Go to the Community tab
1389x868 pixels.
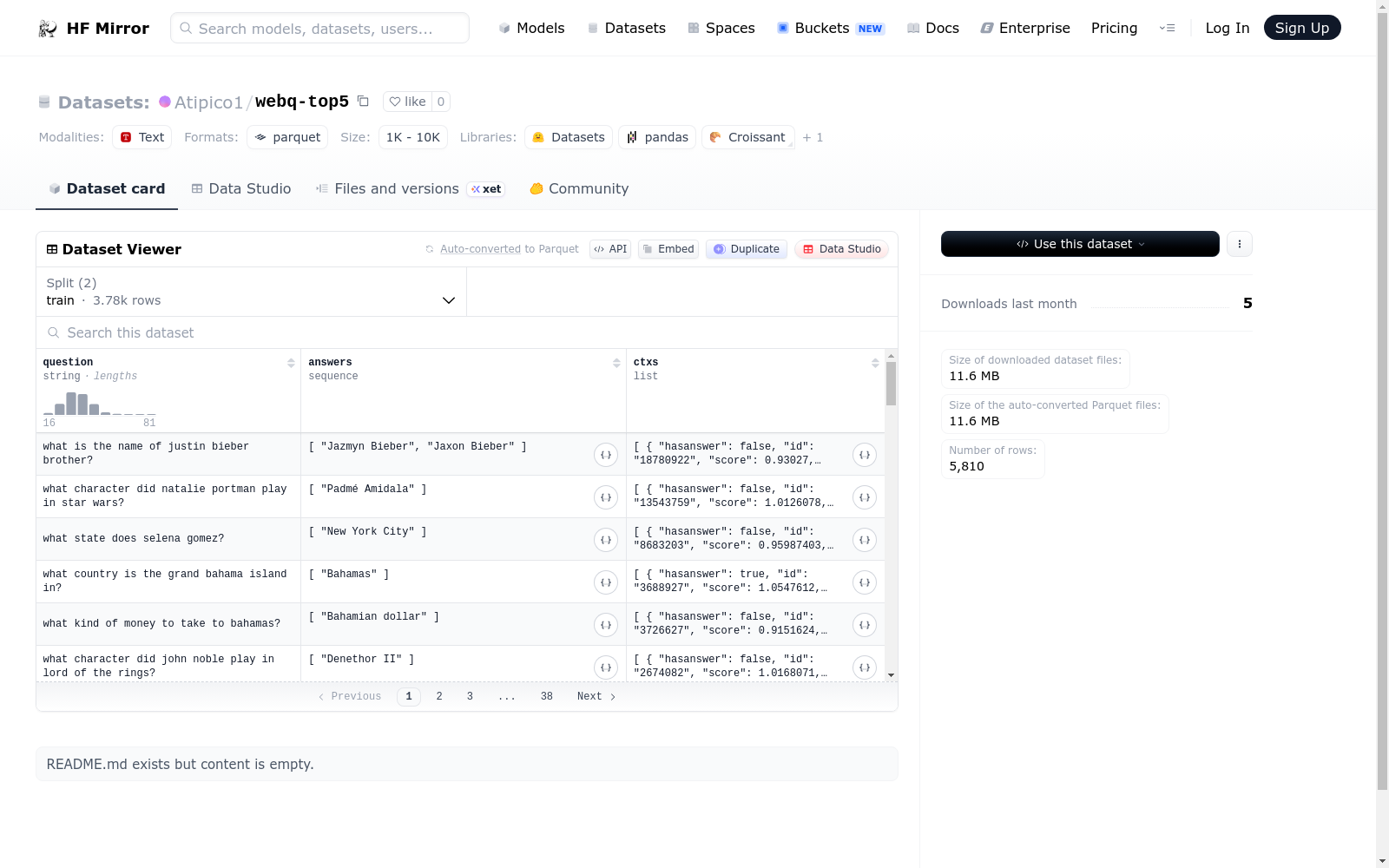pos(579,188)
